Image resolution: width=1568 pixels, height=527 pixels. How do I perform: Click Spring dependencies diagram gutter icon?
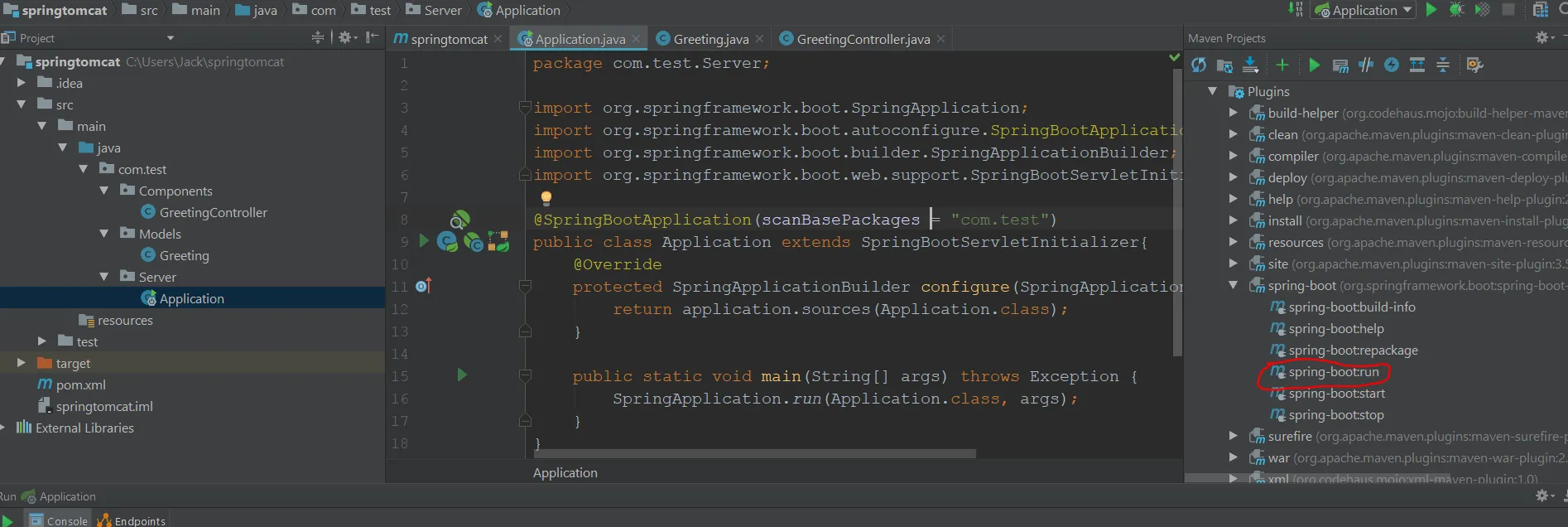pos(498,242)
